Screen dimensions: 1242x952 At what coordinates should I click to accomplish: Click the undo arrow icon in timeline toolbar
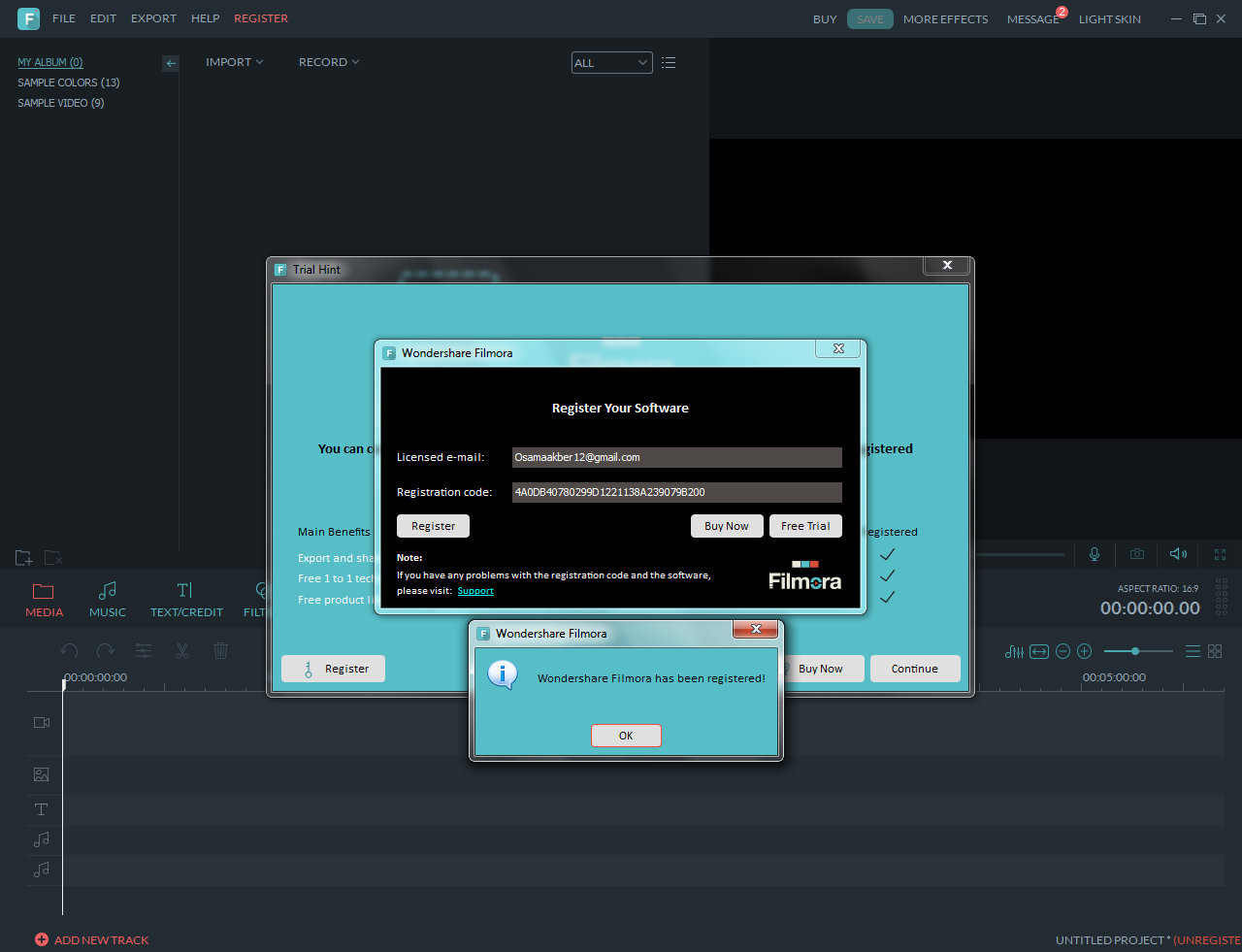tap(69, 651)
